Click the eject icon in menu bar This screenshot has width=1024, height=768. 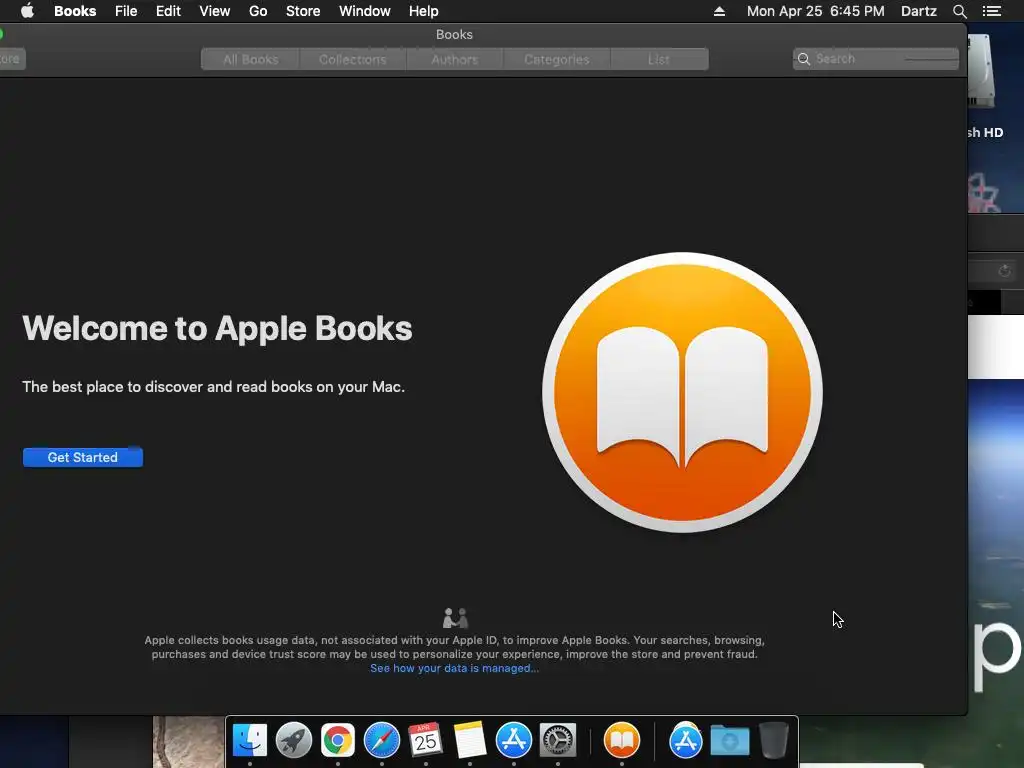coord(719,11)
